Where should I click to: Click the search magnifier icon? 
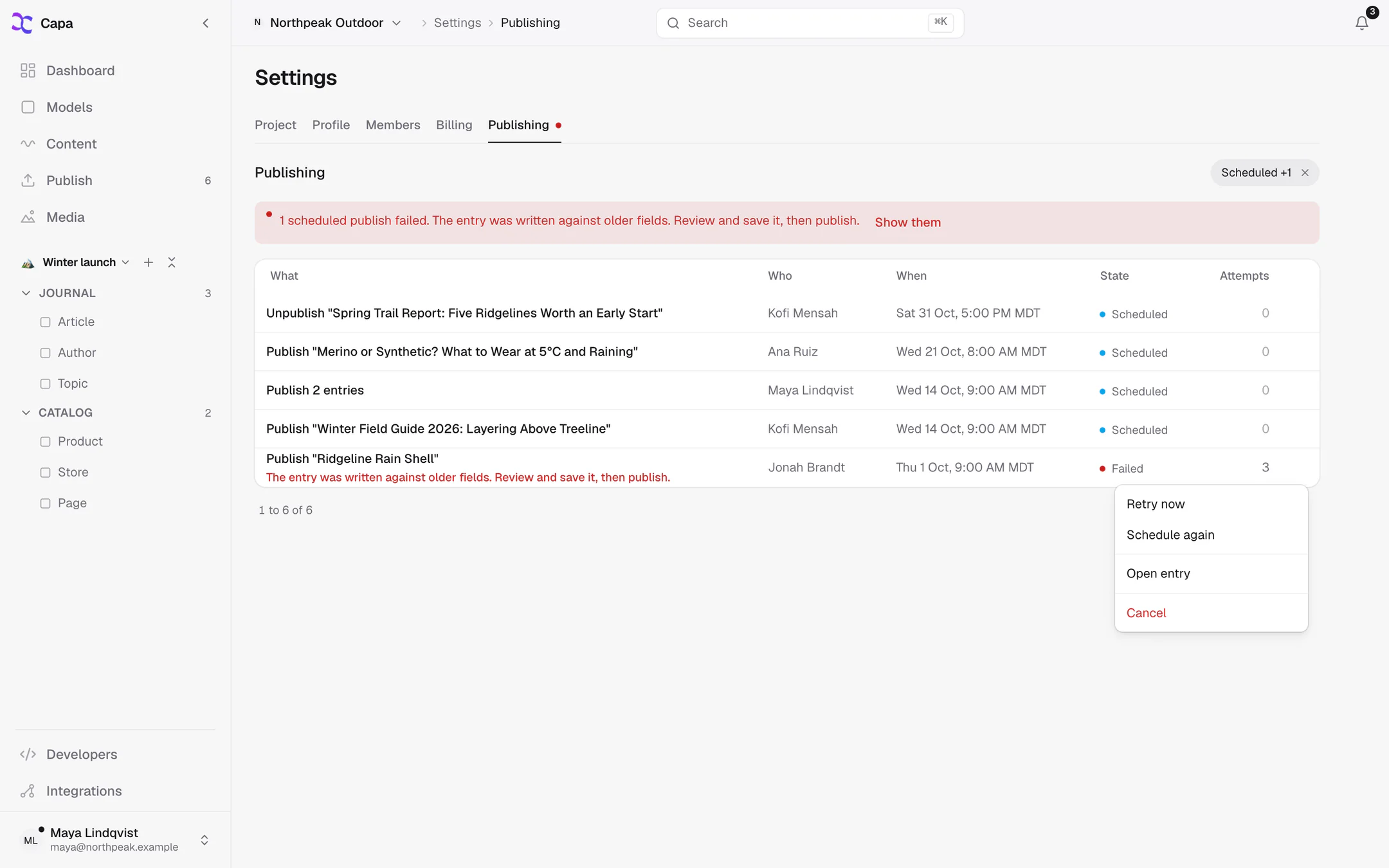(673, 23)
